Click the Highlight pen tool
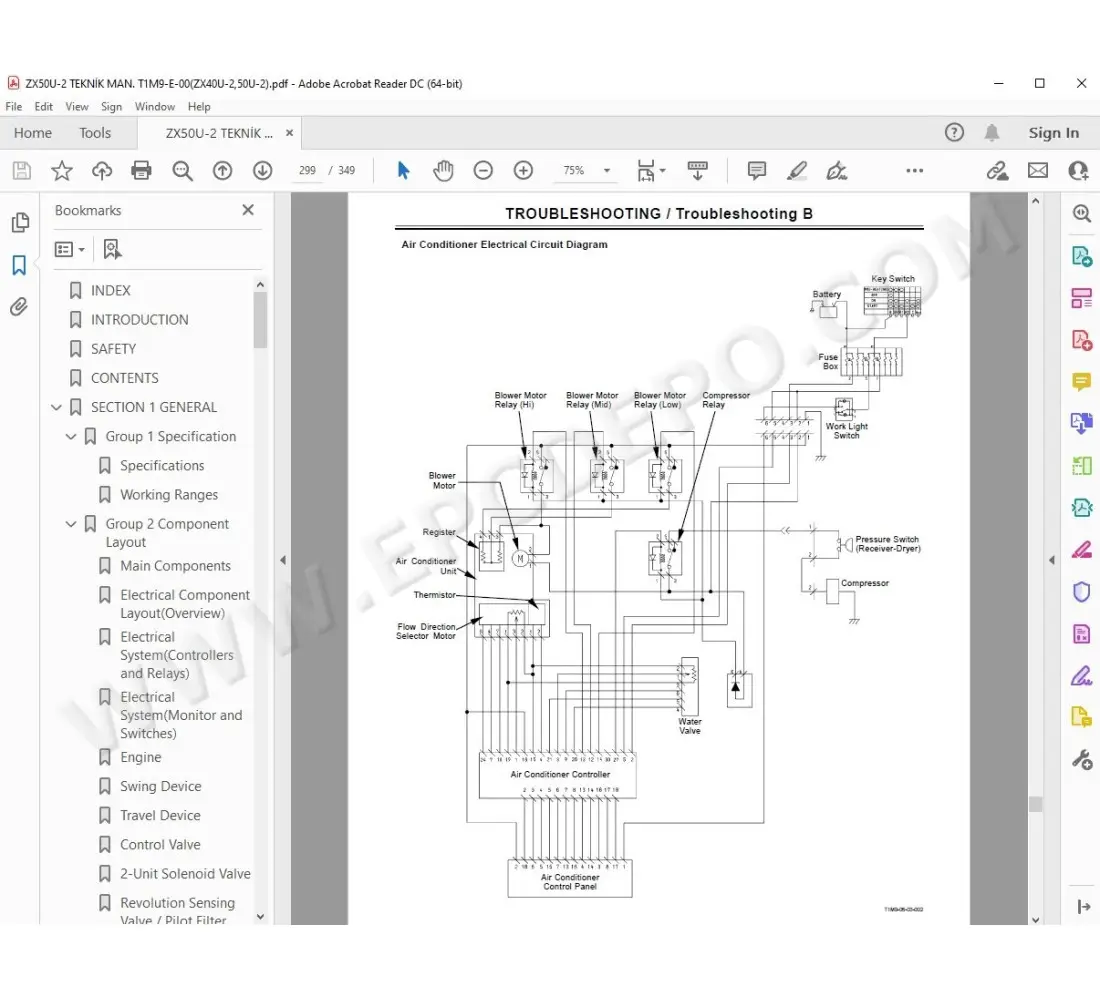 (797, 171)
